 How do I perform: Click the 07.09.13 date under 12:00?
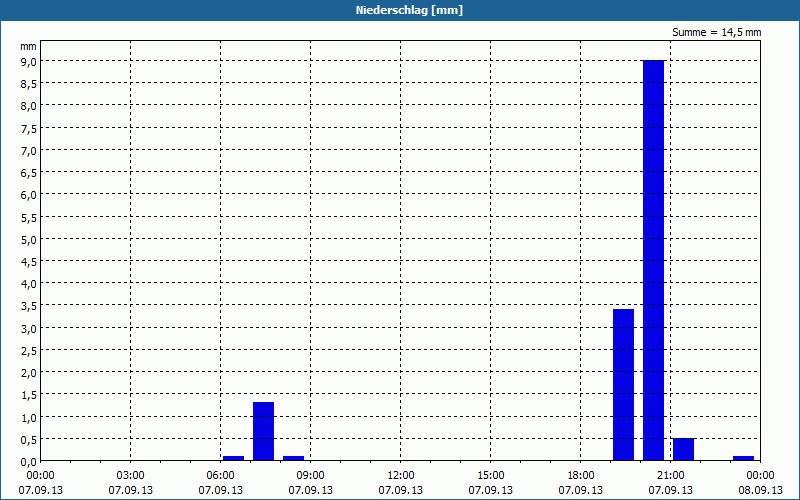401,490
